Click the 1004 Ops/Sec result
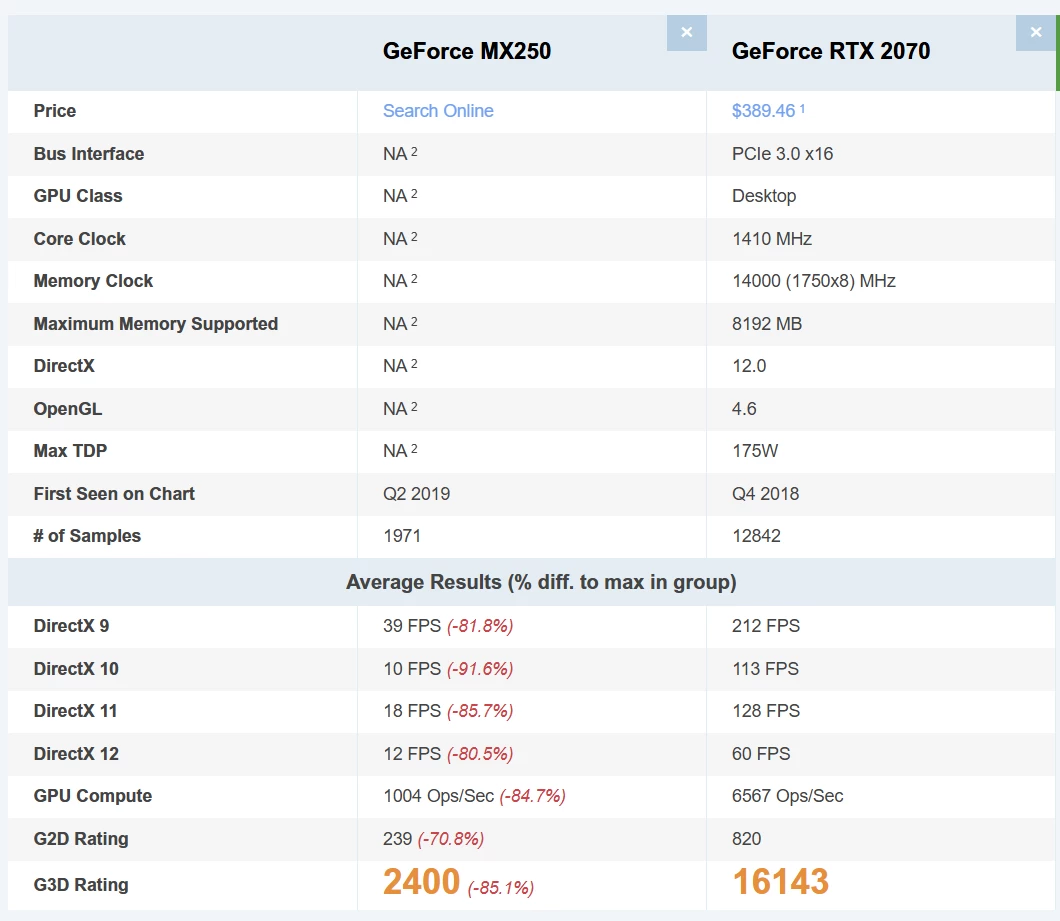This screenshot has width=1060, height=921. click(x=474, y=796)
